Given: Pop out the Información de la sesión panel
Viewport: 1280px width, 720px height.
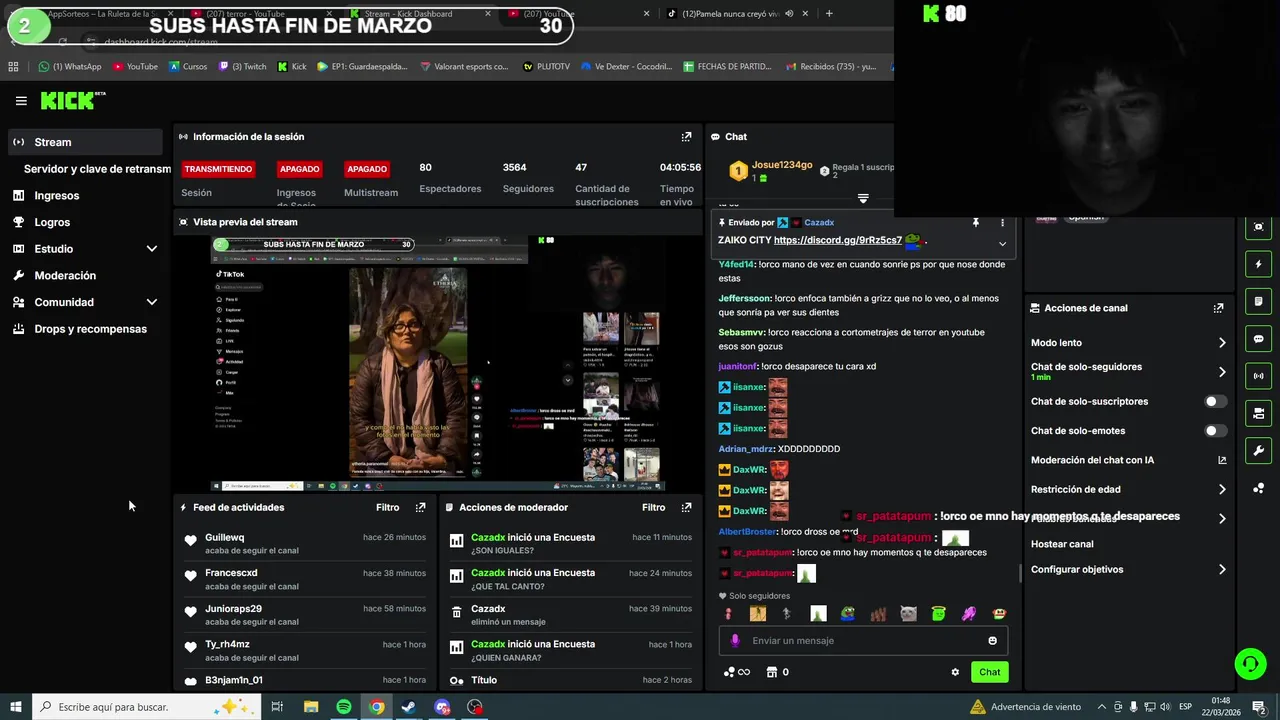Looking at the screenshot, I should click(x=686, y=137).
